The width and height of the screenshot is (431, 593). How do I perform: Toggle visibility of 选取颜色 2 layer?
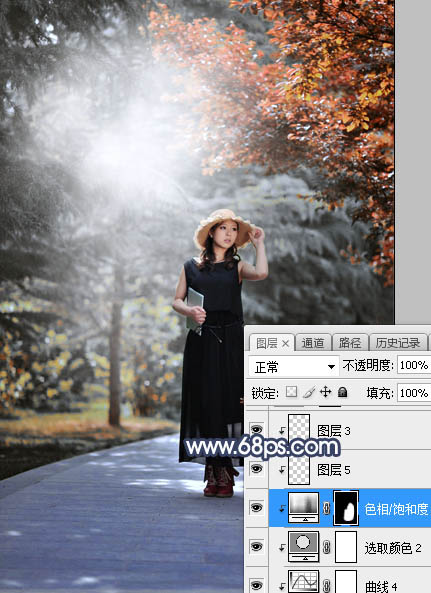256,546
